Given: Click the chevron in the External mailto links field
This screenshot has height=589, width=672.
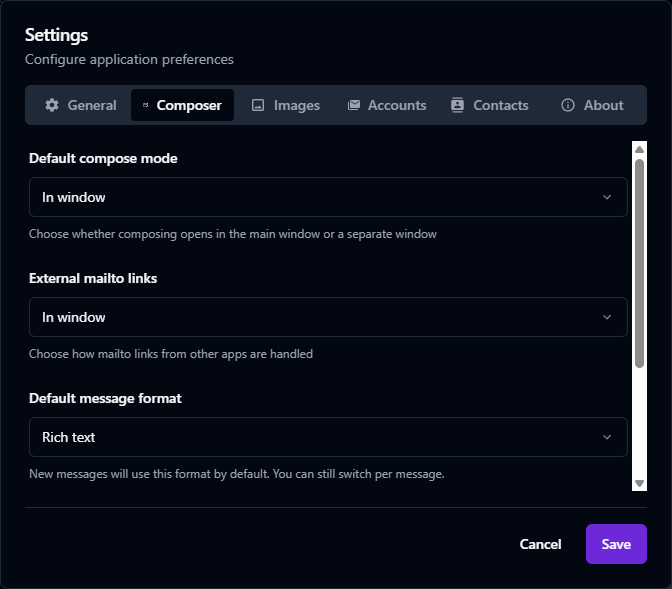Looking at the screenshot, I should [607, 317].
